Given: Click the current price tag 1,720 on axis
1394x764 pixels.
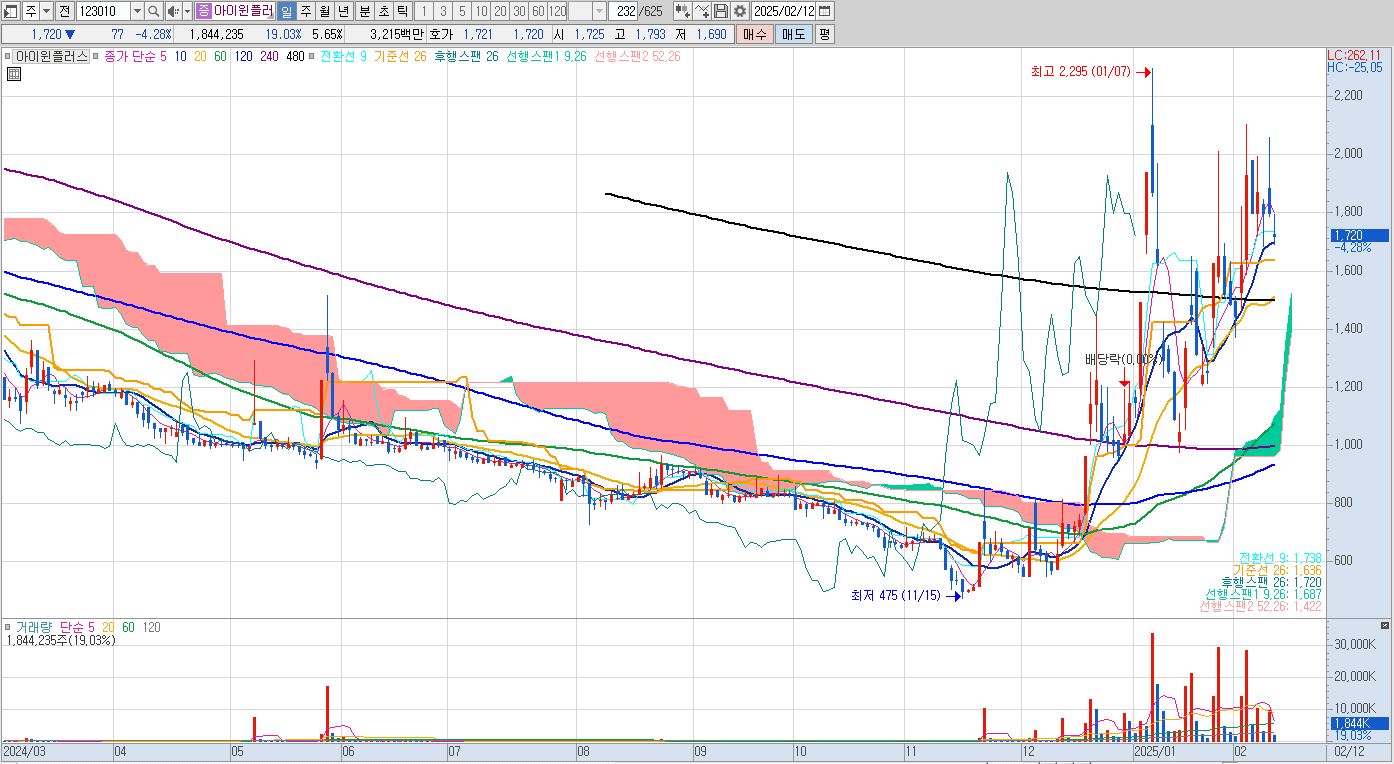Looking at the screenshot, I should click(1358, 236).
